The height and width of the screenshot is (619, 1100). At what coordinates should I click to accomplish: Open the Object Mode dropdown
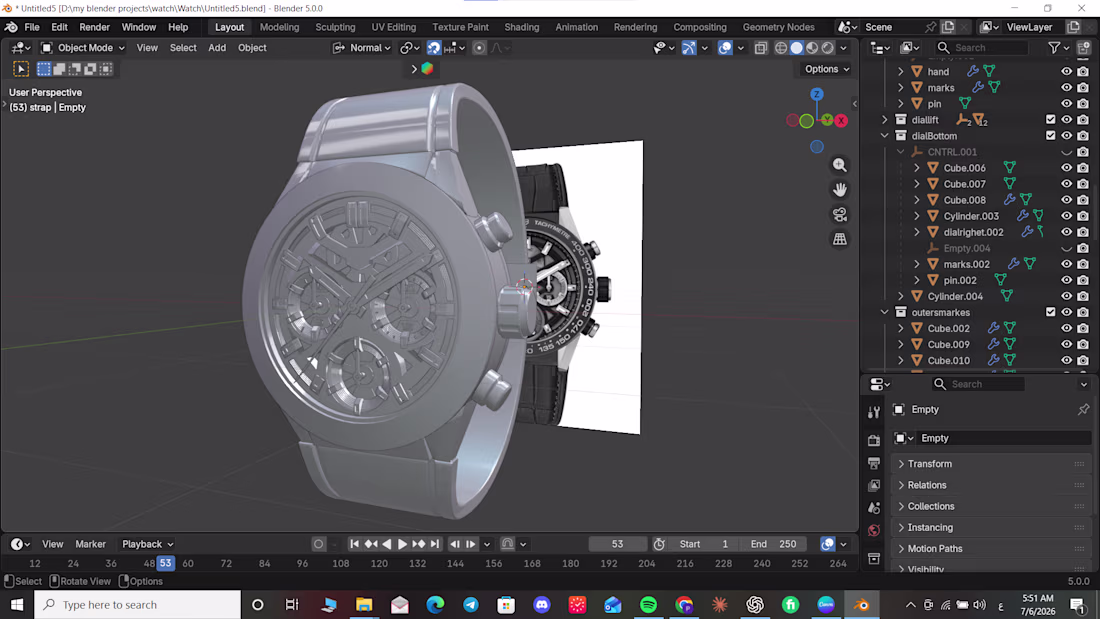[83, 48]
